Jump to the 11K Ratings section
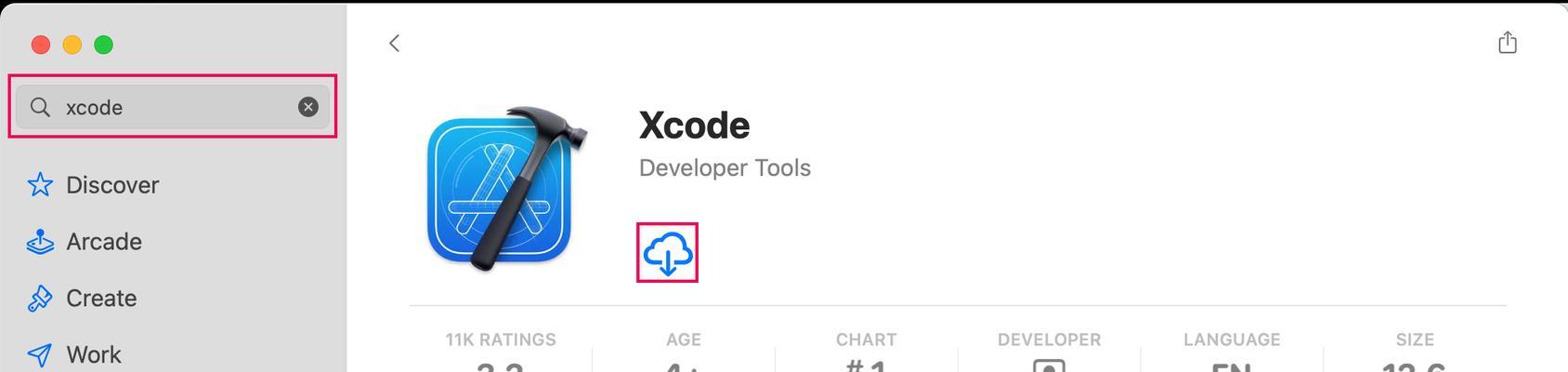The image size is (1568, 372). [x=501, y=340]
